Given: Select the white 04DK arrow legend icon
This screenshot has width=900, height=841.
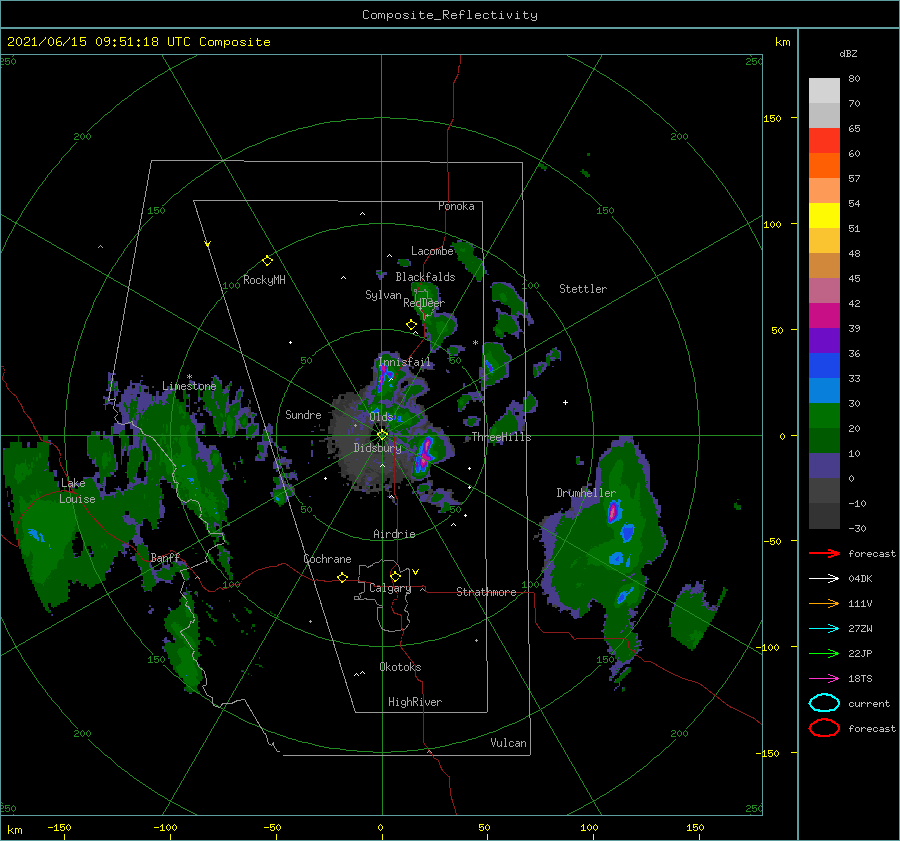Looking at the screenshot, I should tap(824, 579).
